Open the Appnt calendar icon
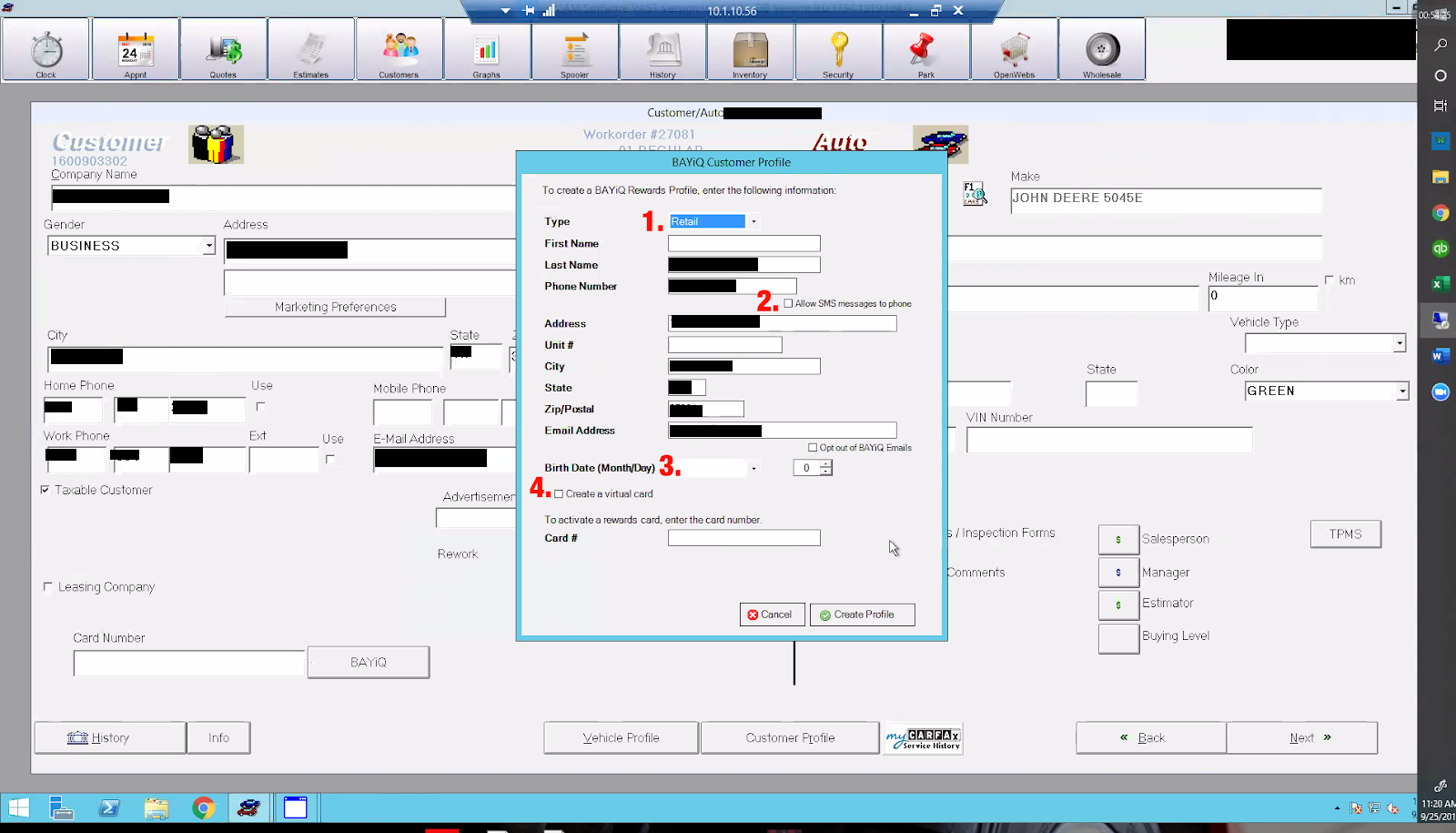1456x833 pixels. point(135,50)
